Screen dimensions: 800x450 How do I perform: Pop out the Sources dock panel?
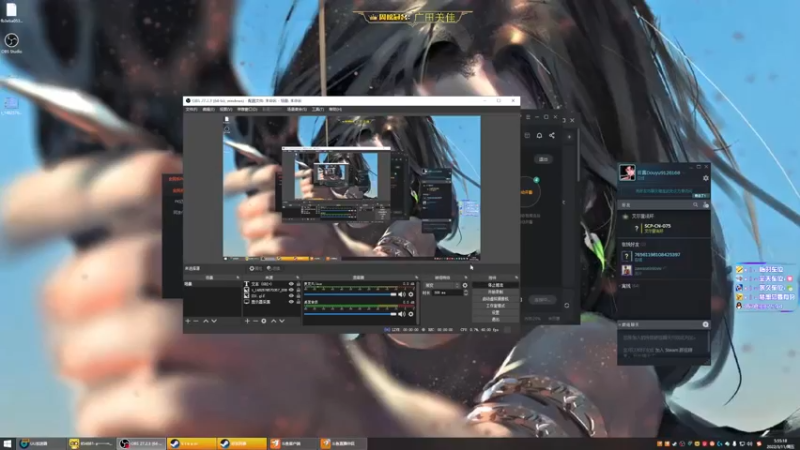click(x=297, y=278)
